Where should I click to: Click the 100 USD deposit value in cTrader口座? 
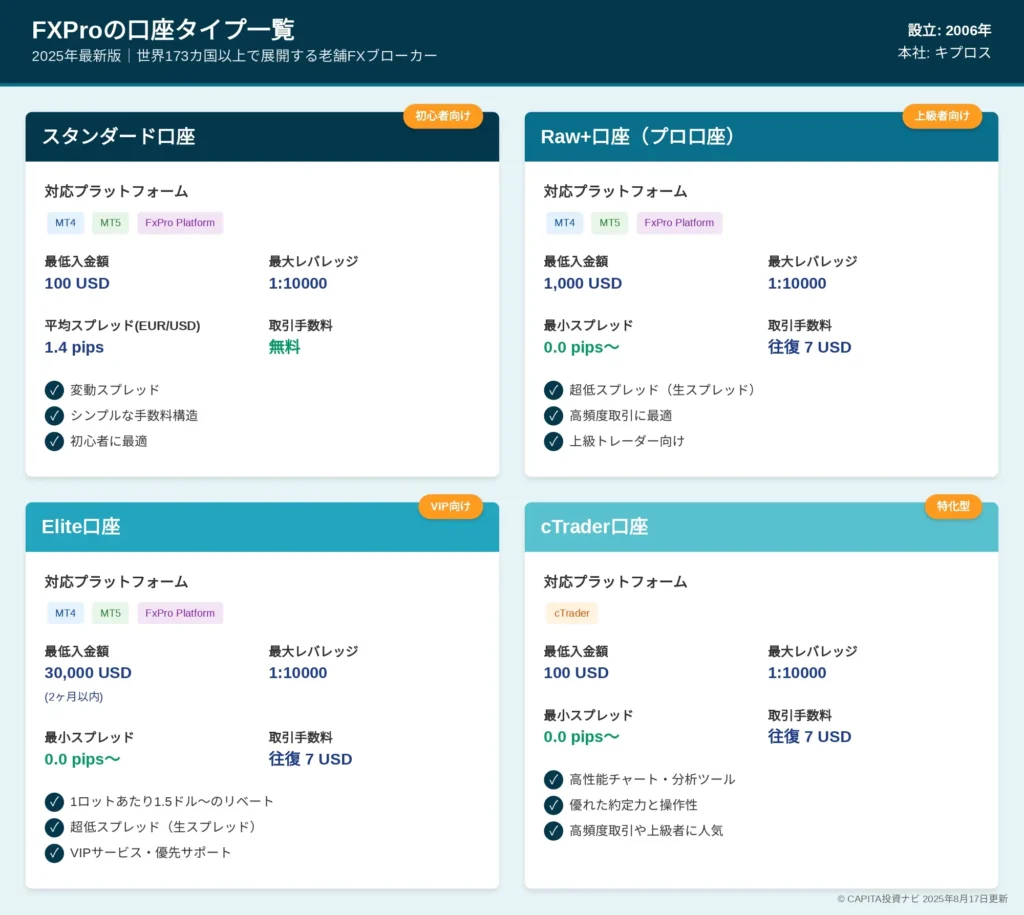pyautogui.click(x=576, y=673)
